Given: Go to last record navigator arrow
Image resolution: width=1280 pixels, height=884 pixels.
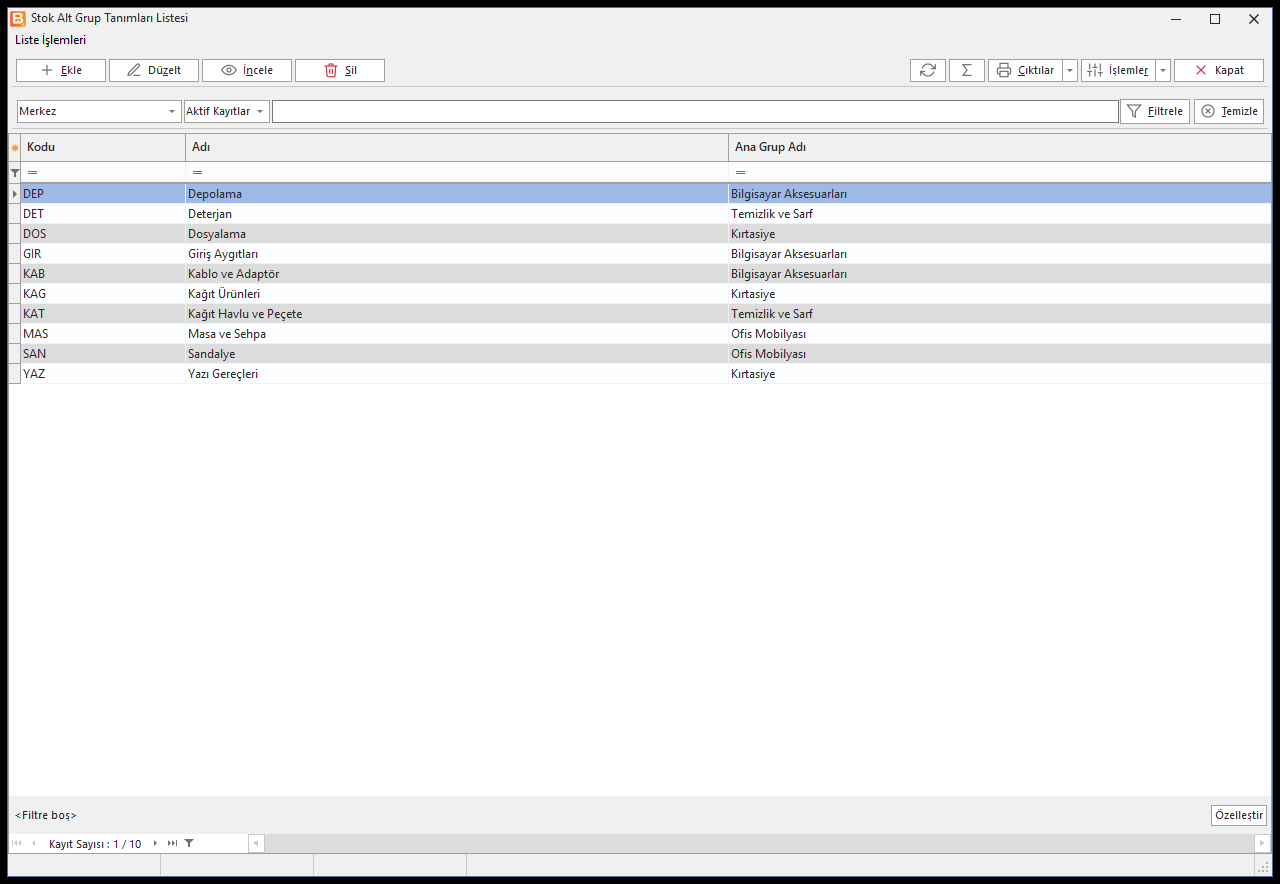Looking at the screenshot, I should point(172,843).
